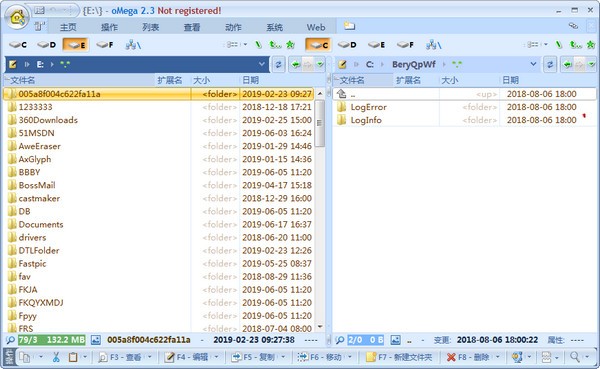Screen dimensions: 600x369
Task: Select the LogError folder in right panel
Action: [x=368, y=107]
